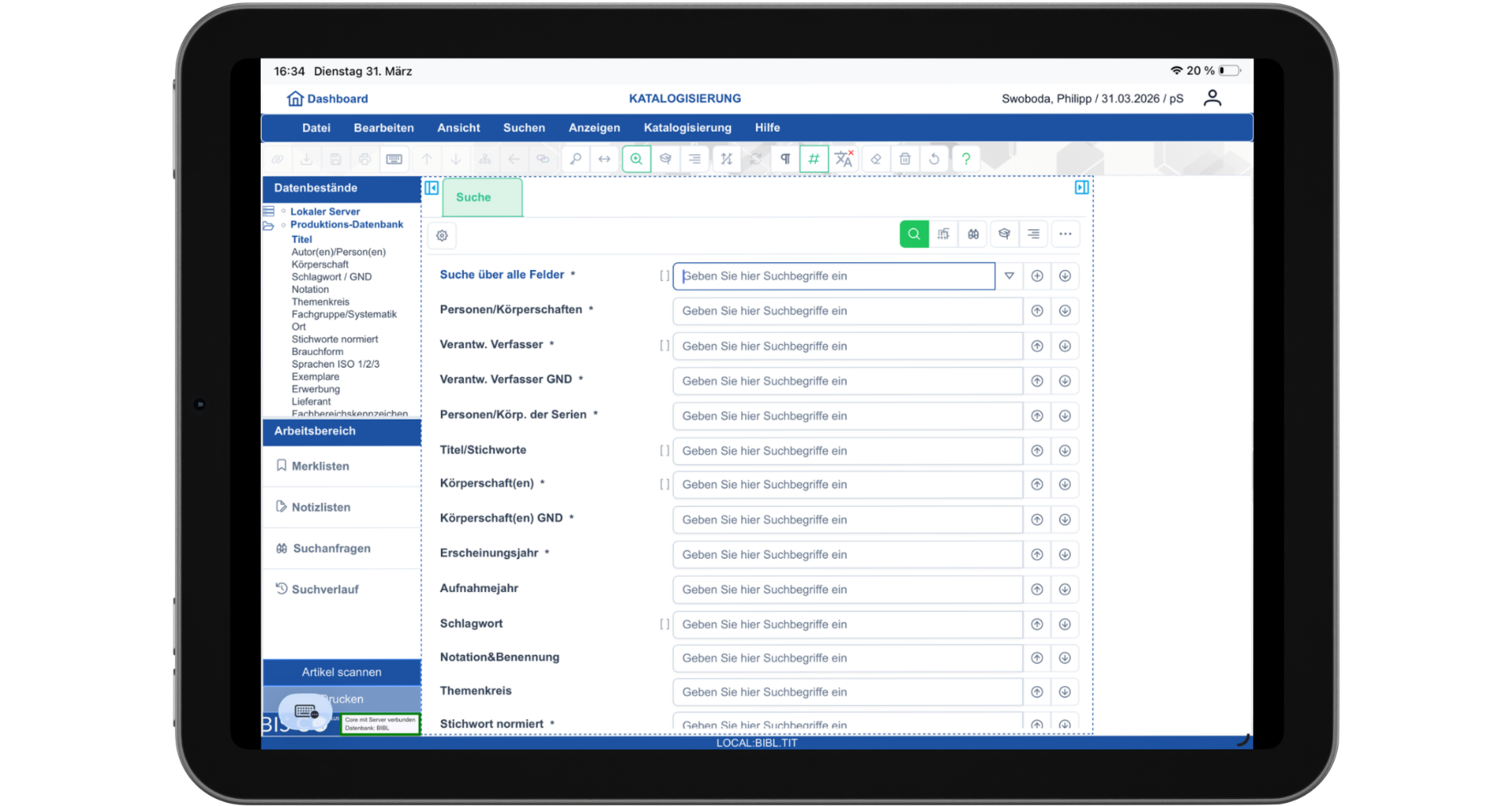Image resolution: width=1512 pixels, height=806 pixels.
Task: Select Schlagwort / GND in database tree
Action: click(x=331, y=277)
